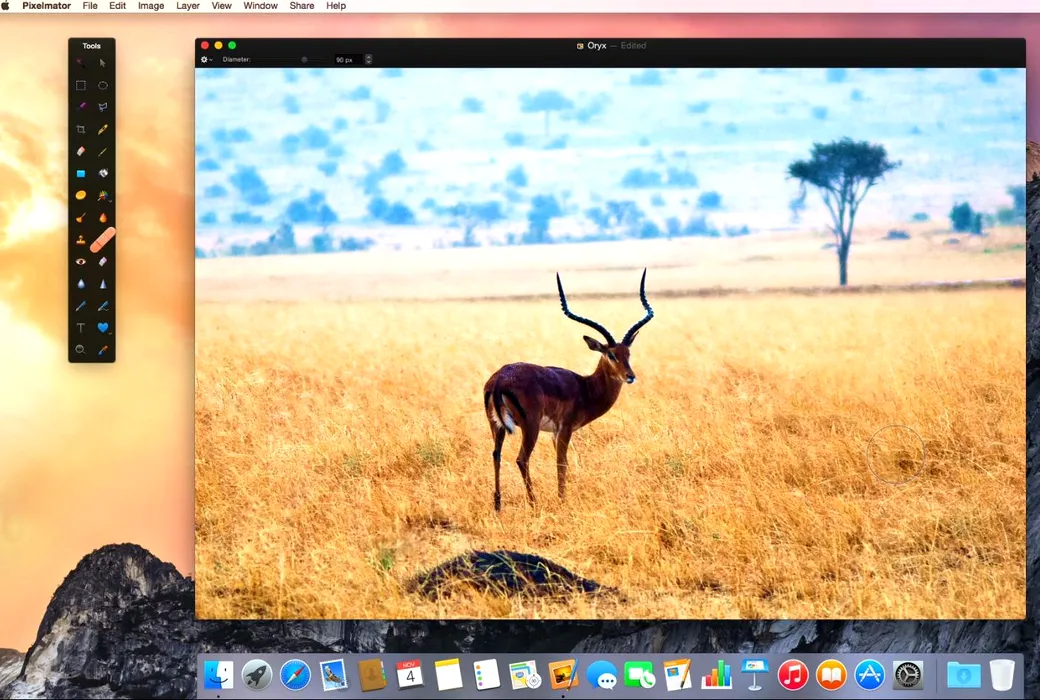
Task: Pick the Burn flame tool
Action: [102, 217]
